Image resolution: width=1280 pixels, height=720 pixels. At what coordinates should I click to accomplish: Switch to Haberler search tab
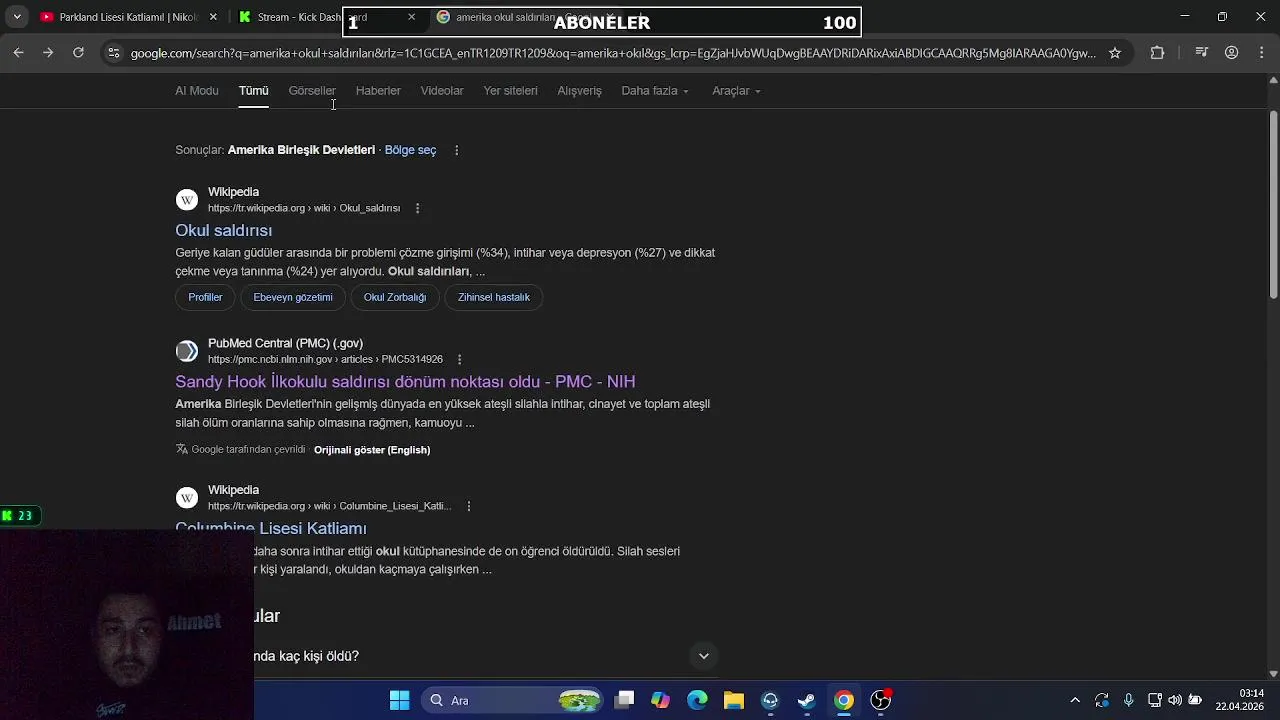click(378, 91)
